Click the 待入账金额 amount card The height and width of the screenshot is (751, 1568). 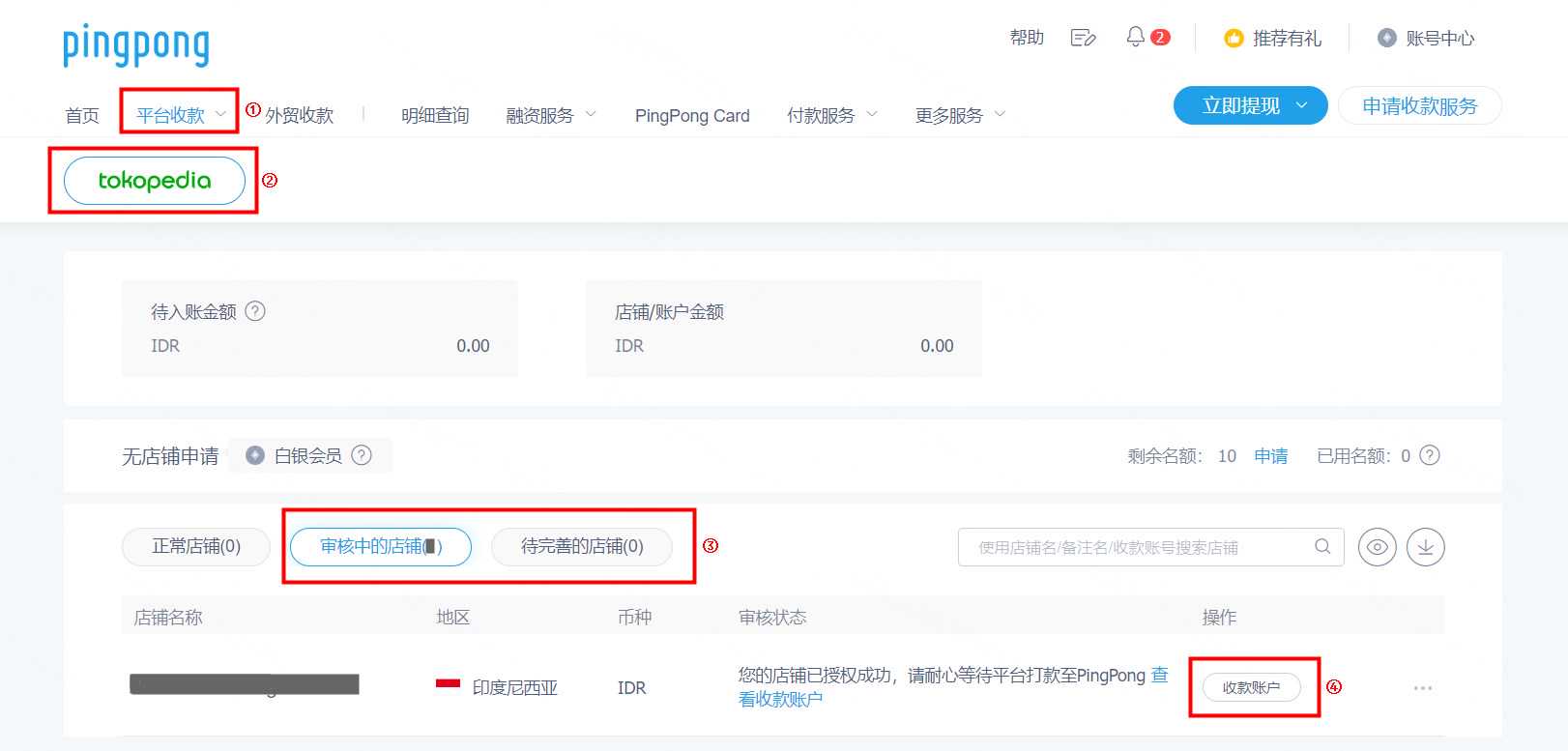coord(320,329)
